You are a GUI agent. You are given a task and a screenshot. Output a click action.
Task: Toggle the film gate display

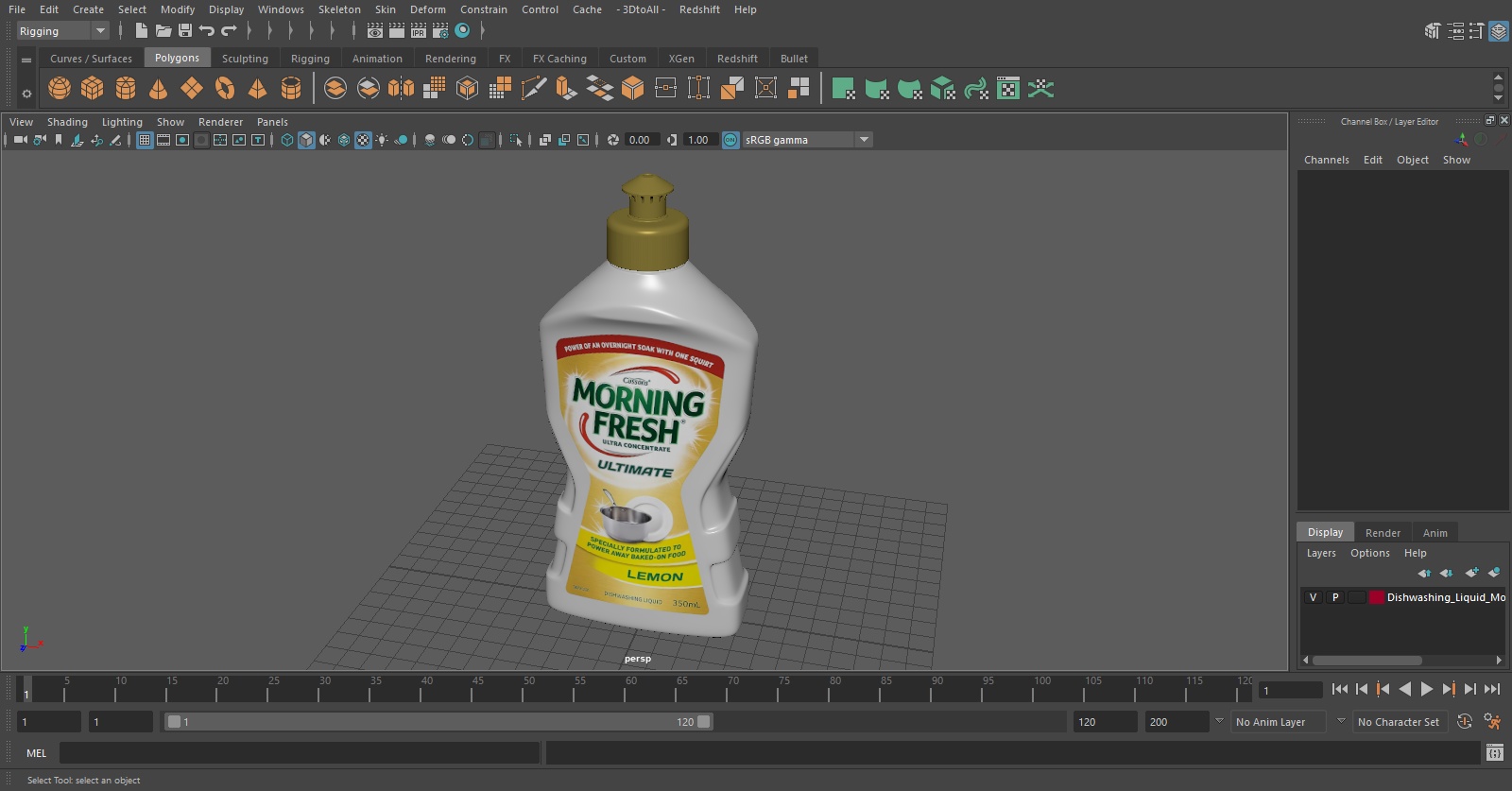[163, 140]
